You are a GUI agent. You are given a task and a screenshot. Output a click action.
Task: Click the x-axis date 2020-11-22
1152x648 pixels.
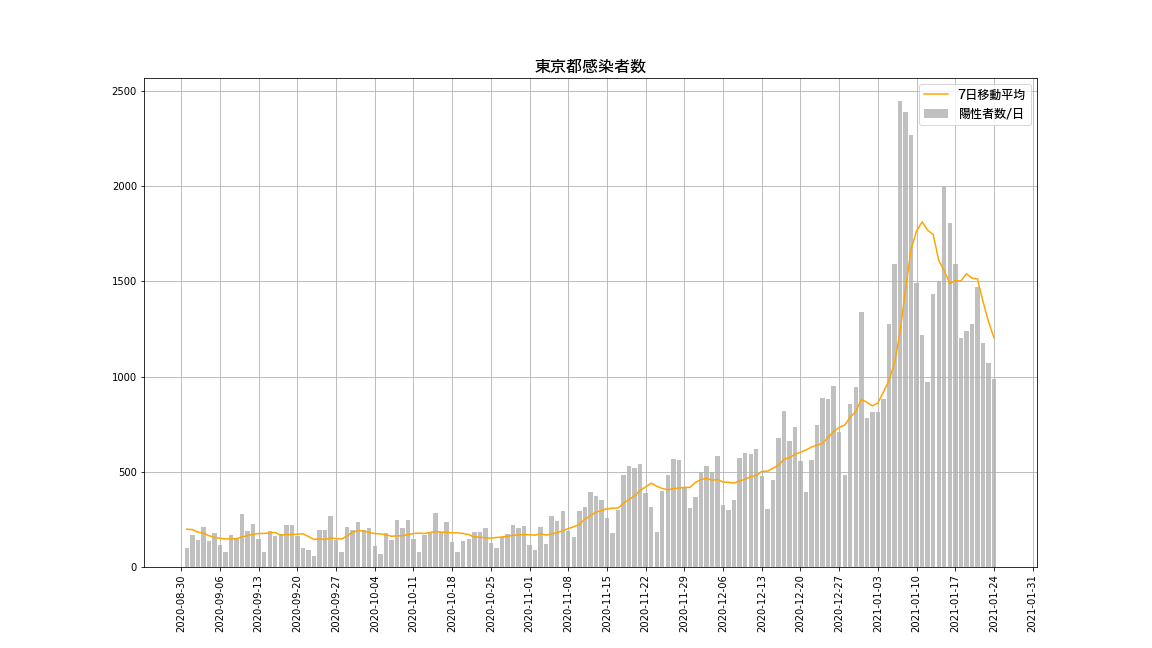(646, 604)
